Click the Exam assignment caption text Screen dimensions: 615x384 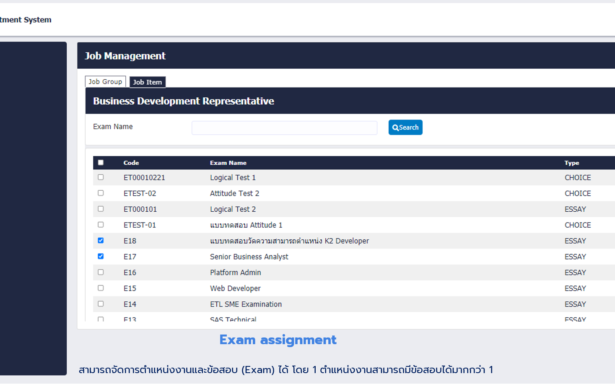[278, 340]
